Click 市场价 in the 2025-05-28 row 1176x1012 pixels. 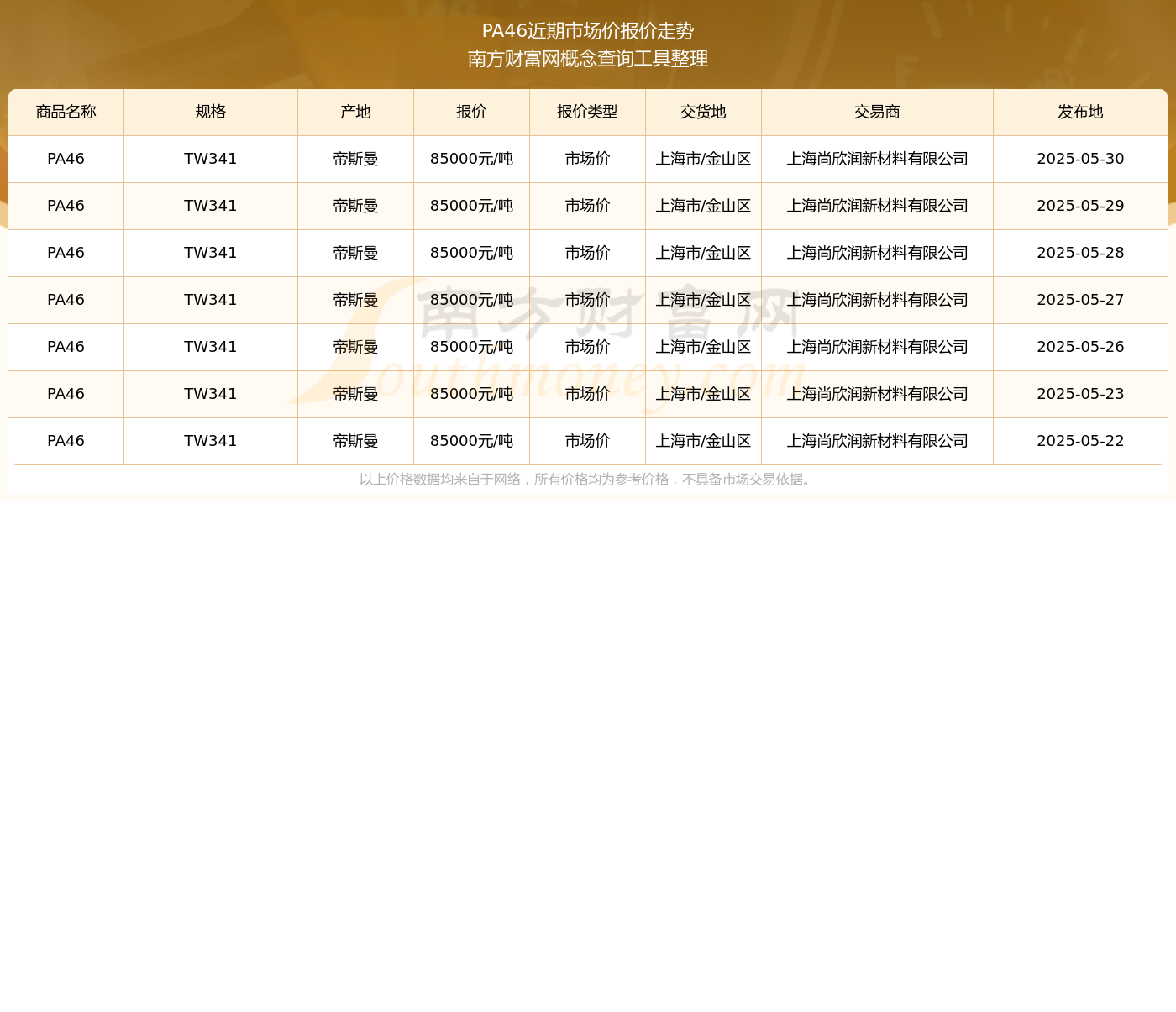(x=587, y=253)
